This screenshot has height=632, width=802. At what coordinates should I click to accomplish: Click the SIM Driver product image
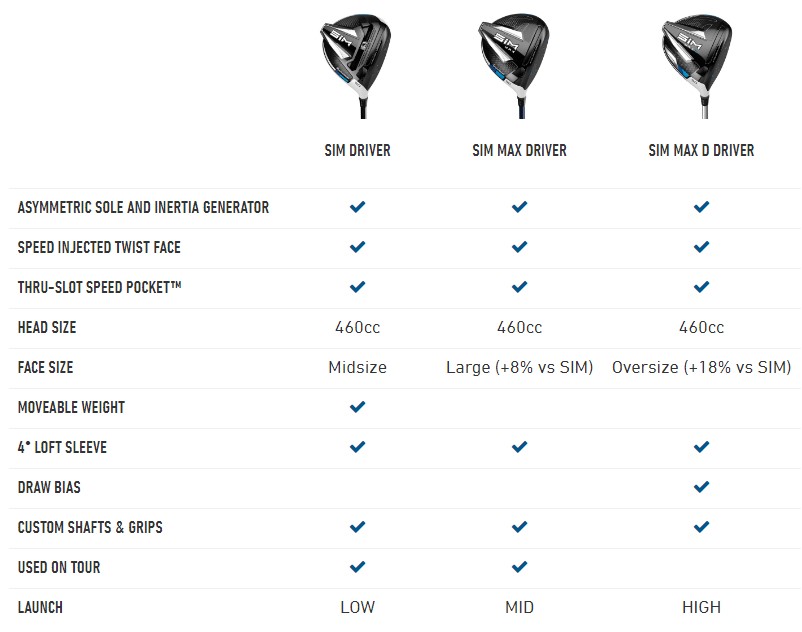point(357,66)
